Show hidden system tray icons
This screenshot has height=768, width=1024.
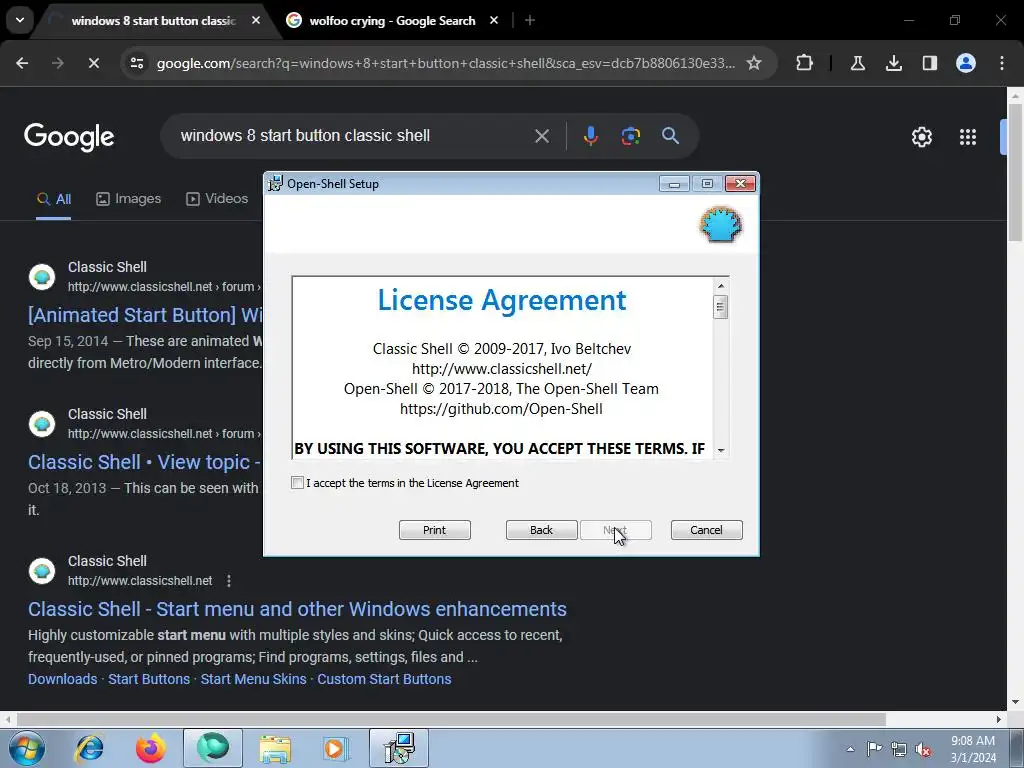click(x=850, y=749)
